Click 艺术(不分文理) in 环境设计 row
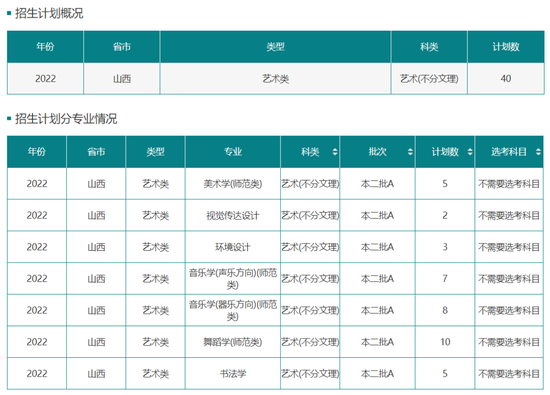This screenshot has width=550, height=395. pos(310,247)
